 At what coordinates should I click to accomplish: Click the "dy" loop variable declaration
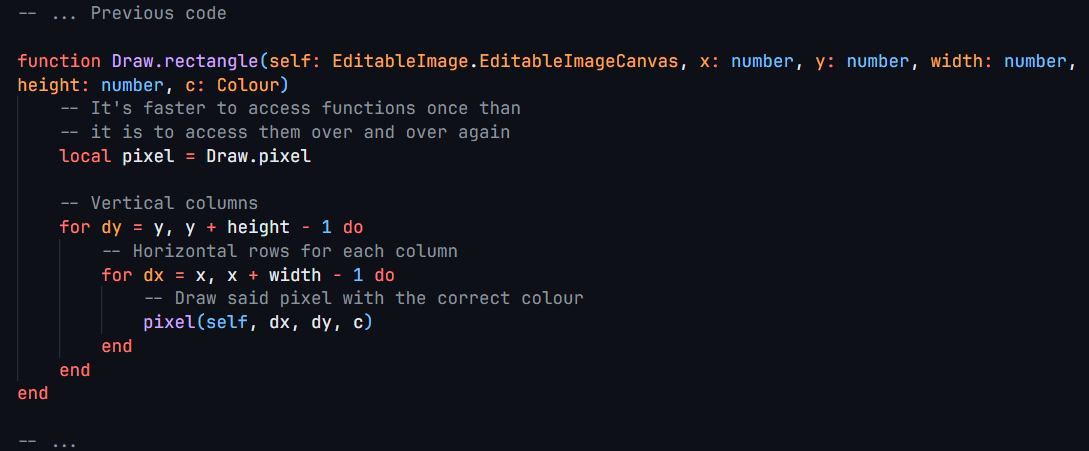(111, 227)
